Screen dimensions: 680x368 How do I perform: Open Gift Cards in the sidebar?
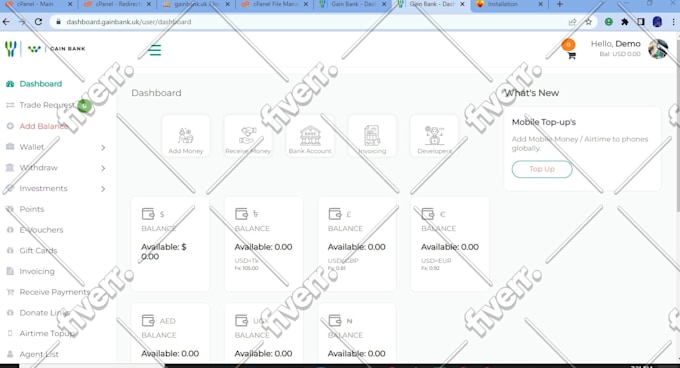pos(38,251)
